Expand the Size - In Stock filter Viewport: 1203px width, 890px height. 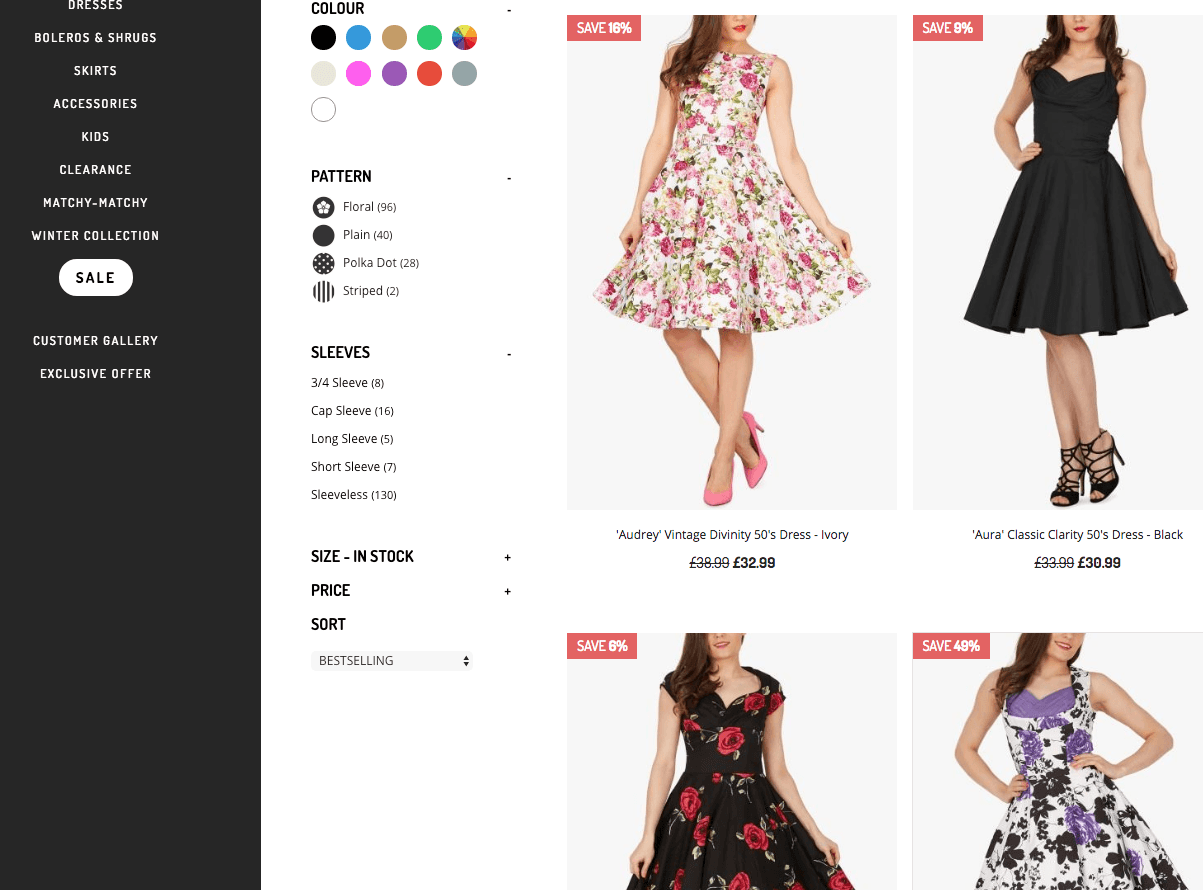[507, 557]
